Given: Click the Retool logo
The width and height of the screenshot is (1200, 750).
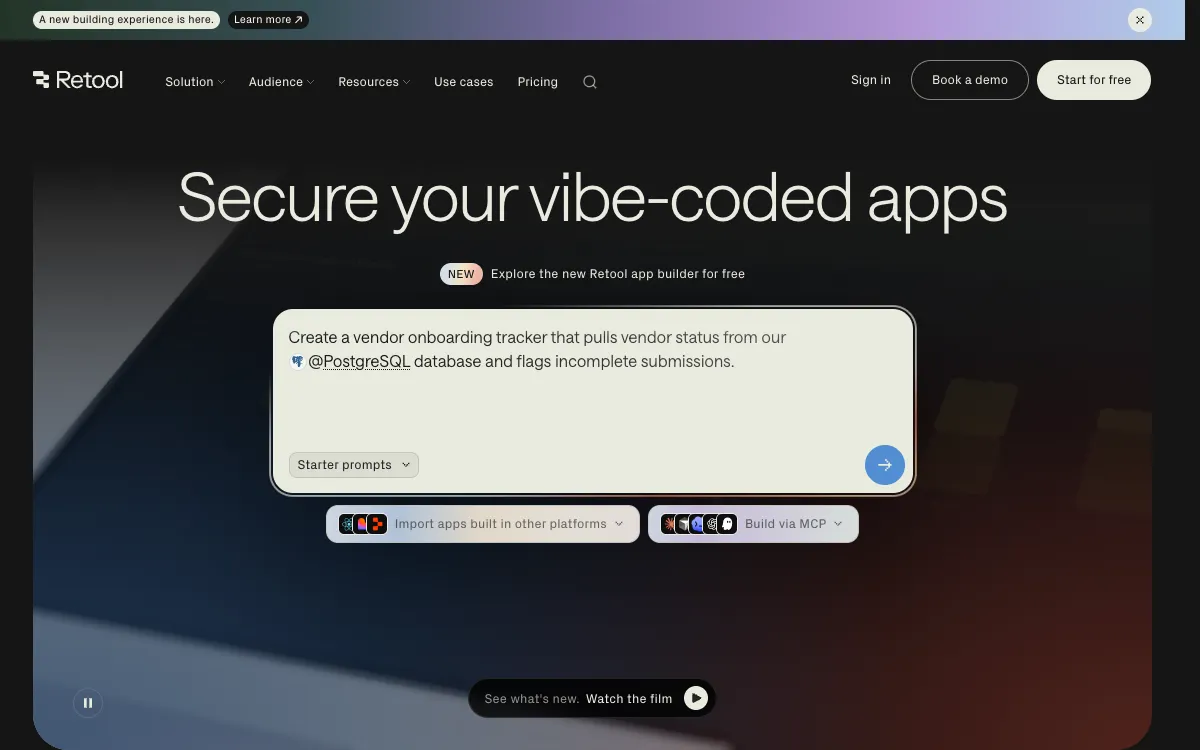Looking at the screenshot, I should click(78, 80).
